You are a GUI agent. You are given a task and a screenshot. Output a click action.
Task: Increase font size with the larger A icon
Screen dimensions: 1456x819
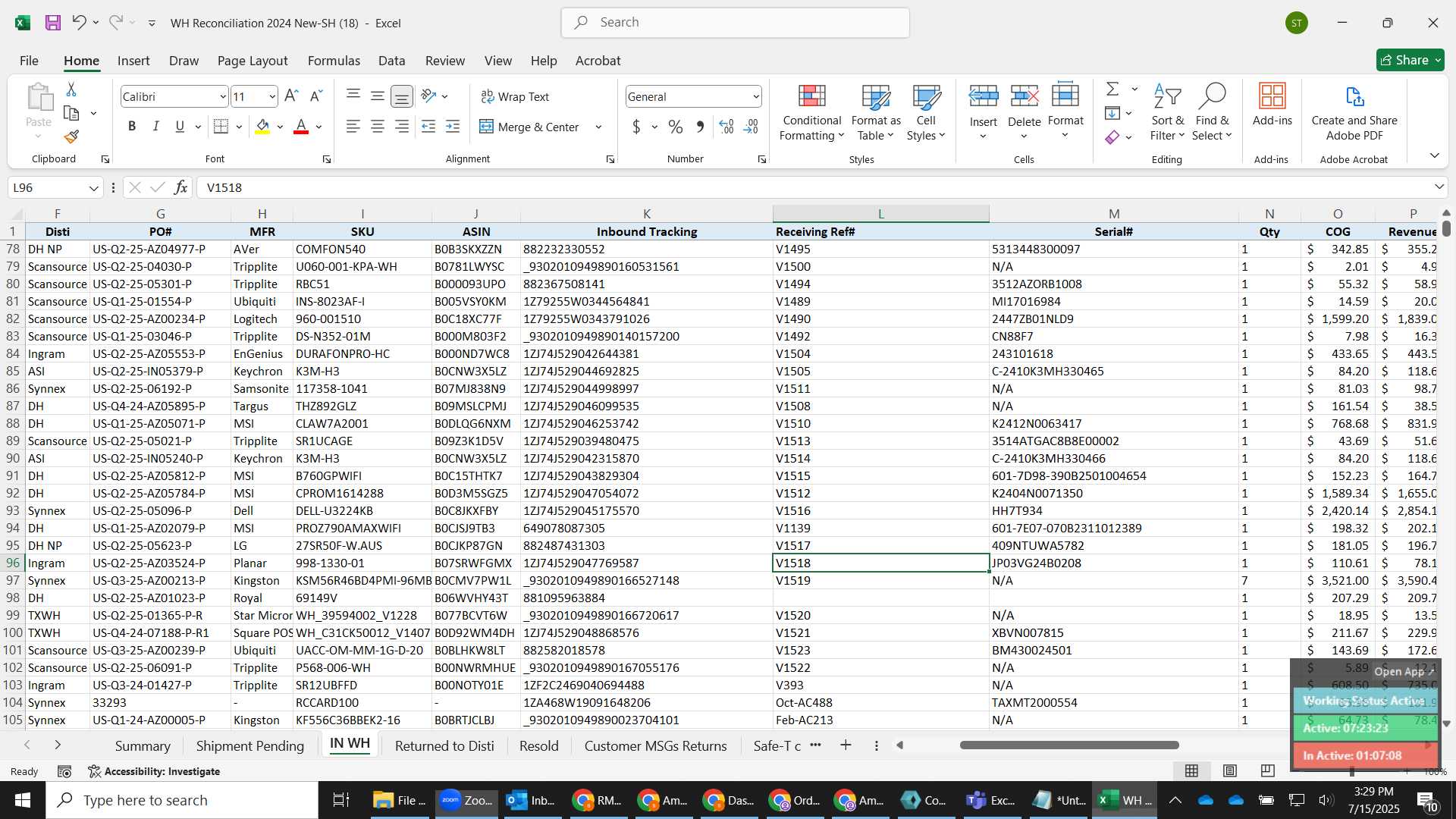[291, 96]
